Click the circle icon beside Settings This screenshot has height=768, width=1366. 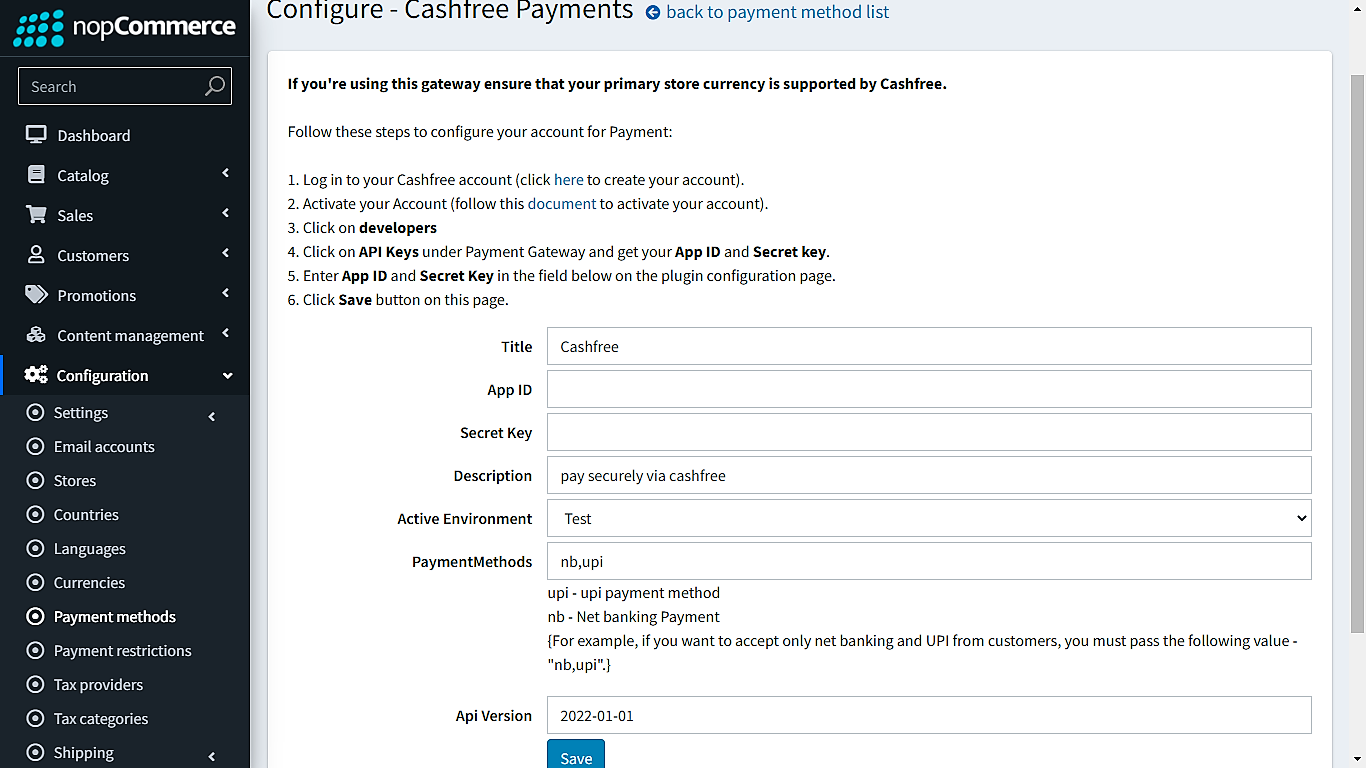(x=36, y=413)
